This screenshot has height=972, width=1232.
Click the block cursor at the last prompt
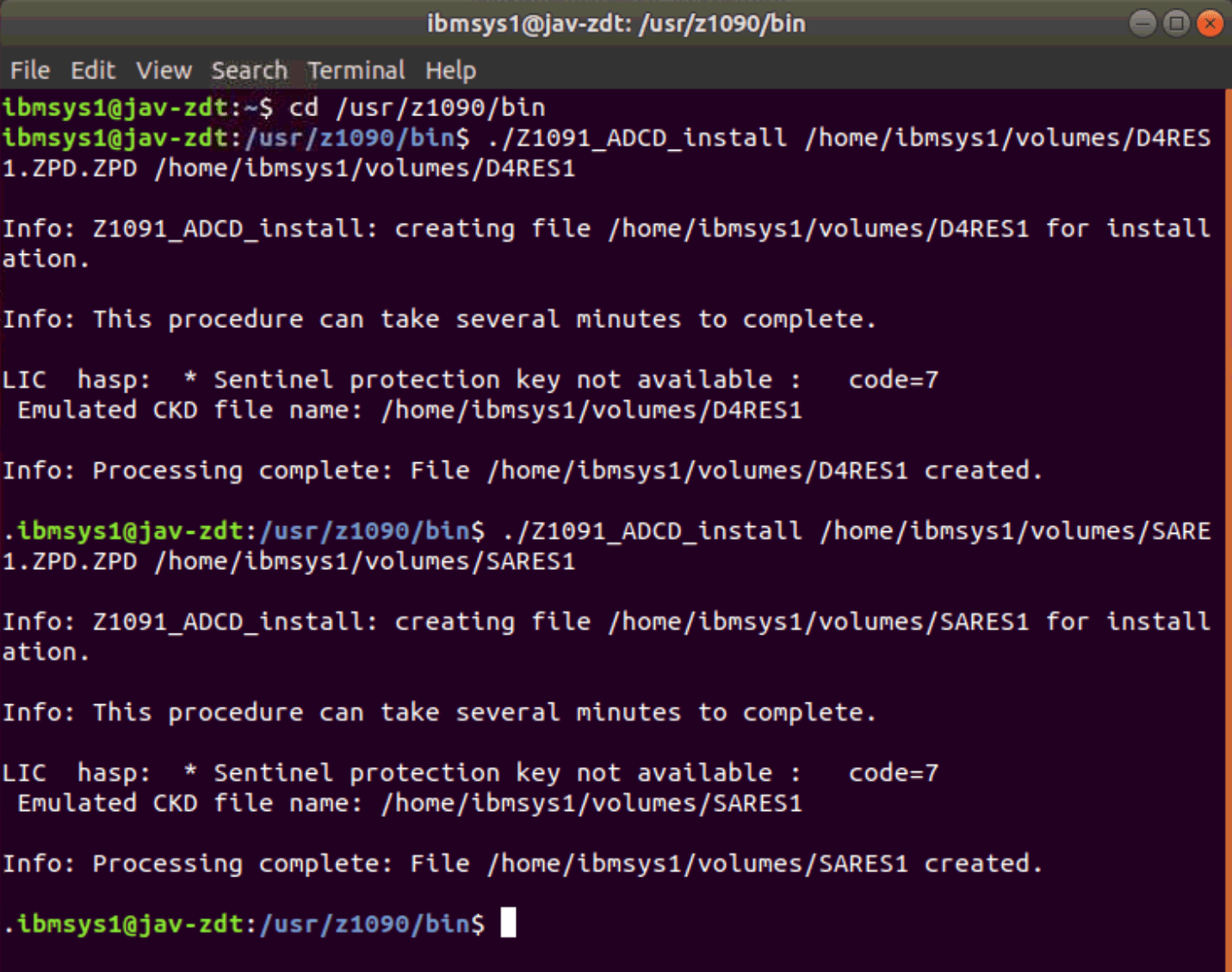tap(509, 923)
